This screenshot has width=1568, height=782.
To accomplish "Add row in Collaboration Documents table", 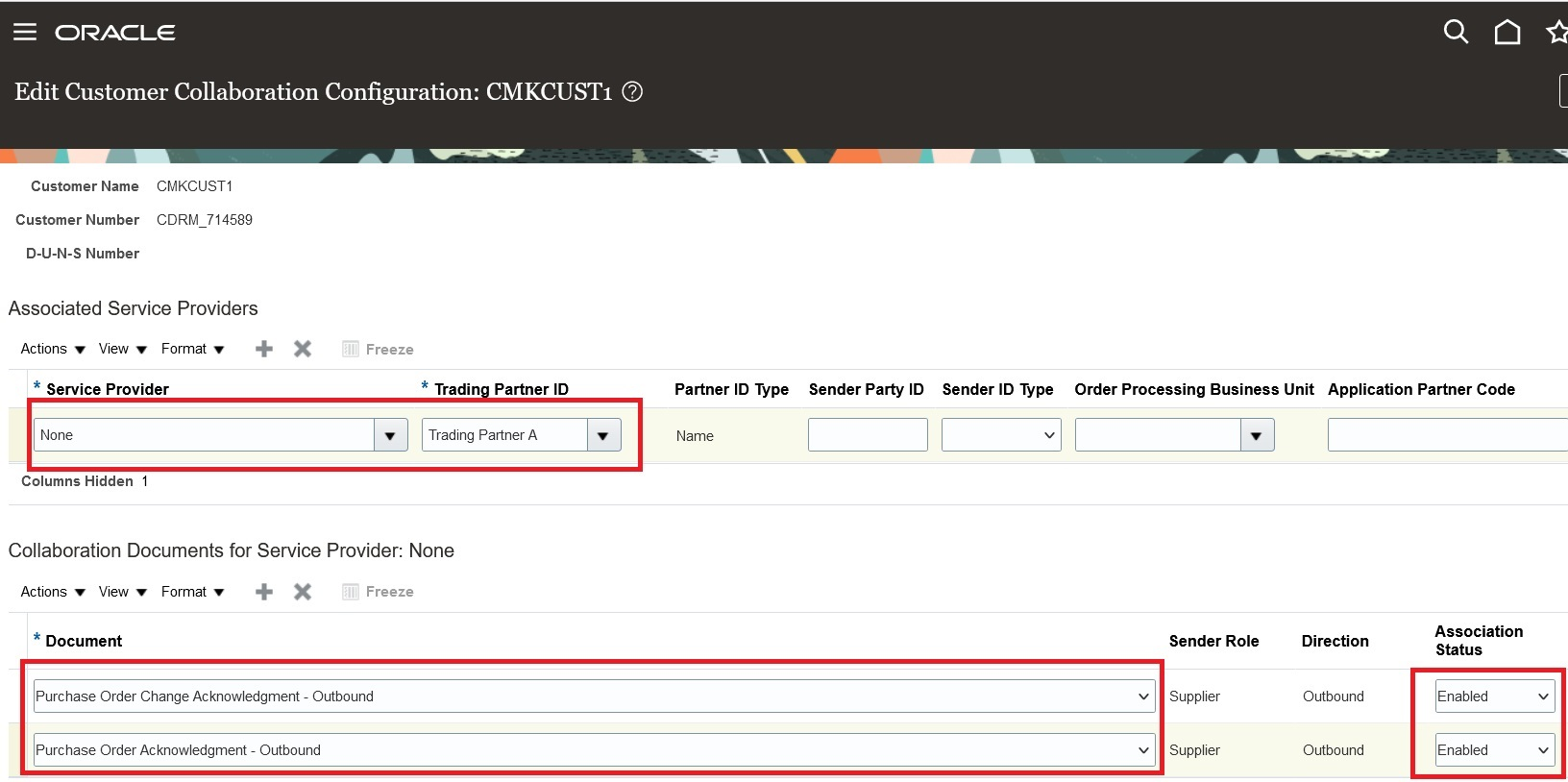I will point(264,592).
